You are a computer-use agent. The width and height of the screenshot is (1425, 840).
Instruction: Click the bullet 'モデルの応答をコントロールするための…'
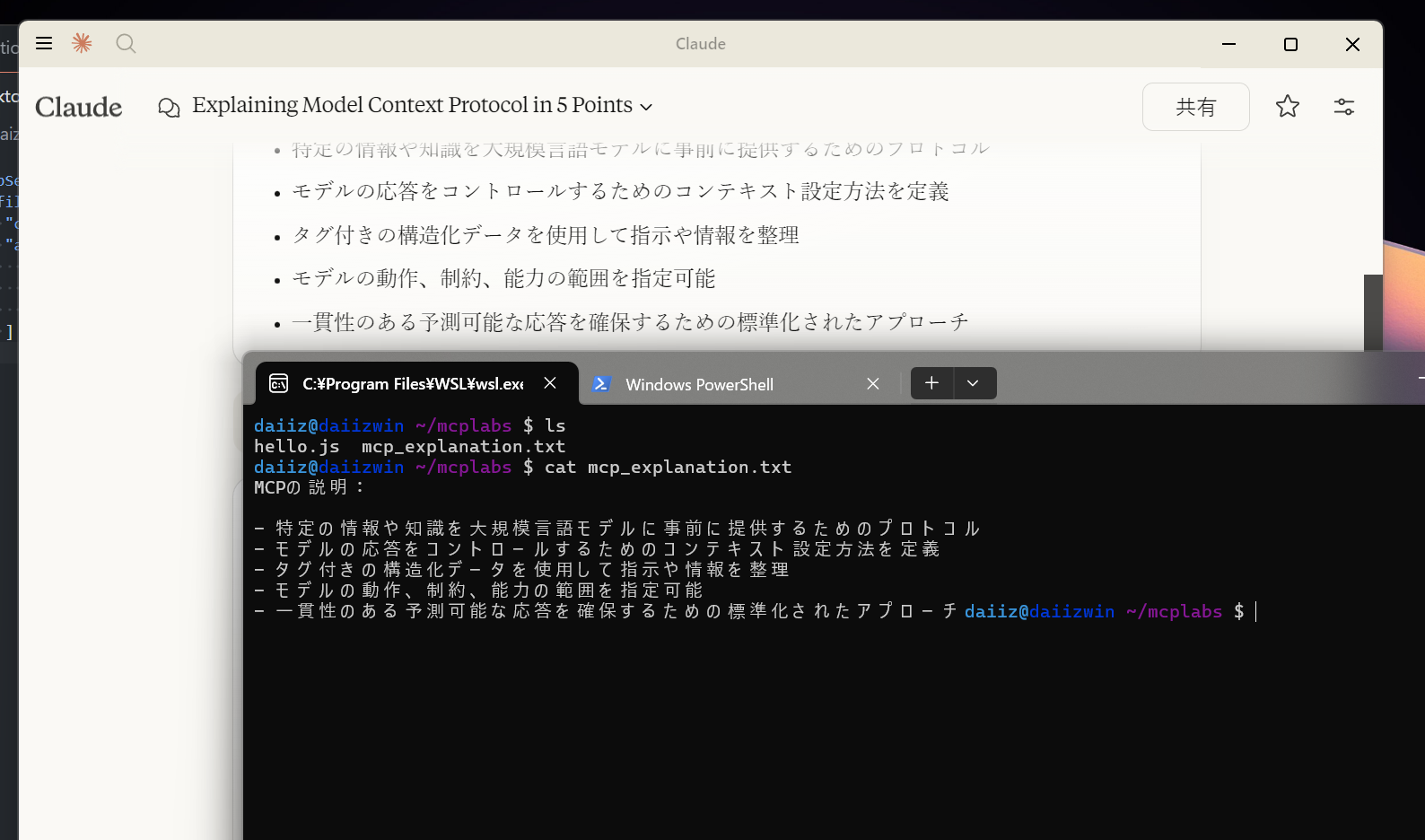point(621,191)
